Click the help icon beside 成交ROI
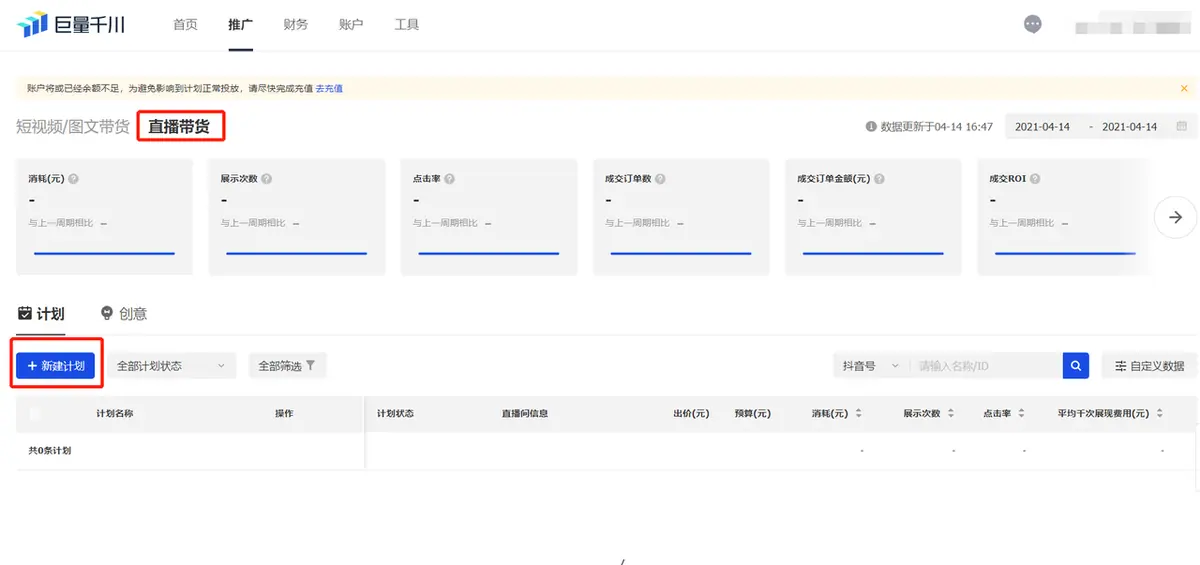Image resolution: width=1200 pixels, height=565 pixels. (x=1034, y=179)
